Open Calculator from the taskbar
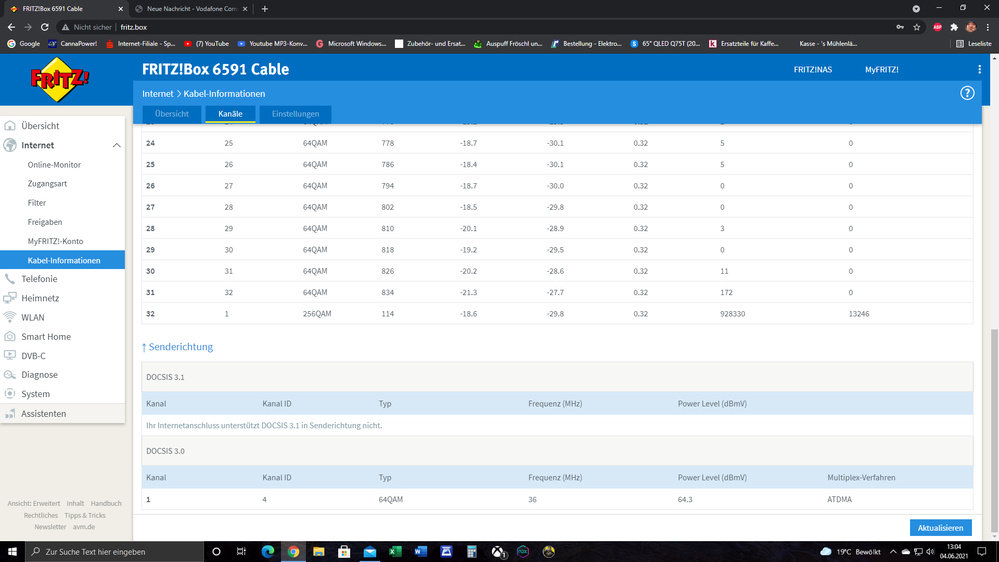The width and height of the screenshot is (999, 562). [x=471, y=552]
